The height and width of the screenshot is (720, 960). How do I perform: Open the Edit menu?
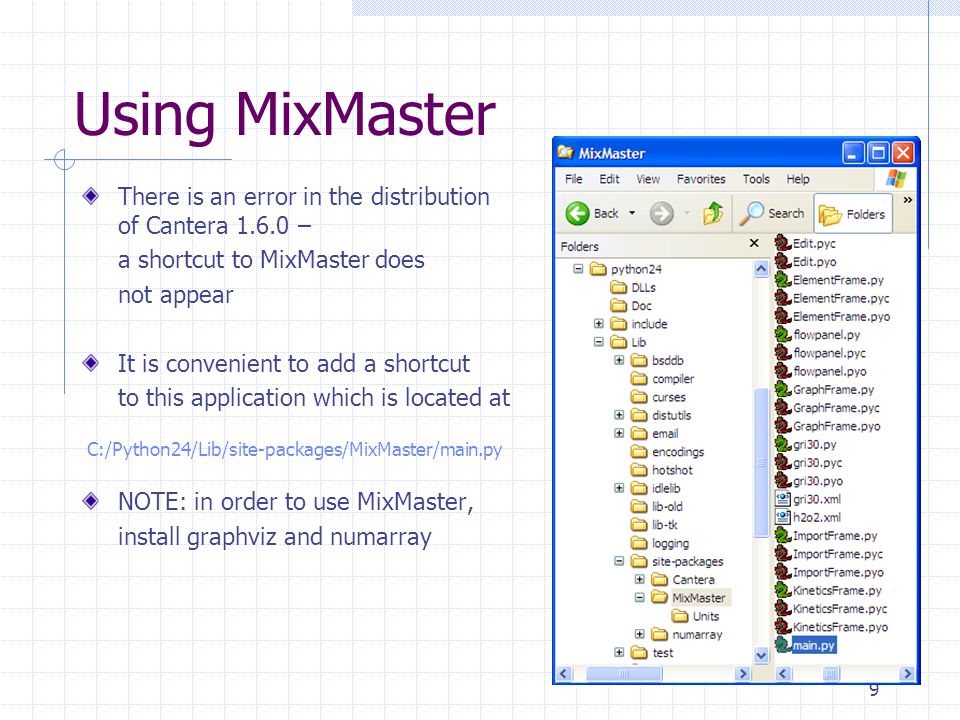(609, 179)
